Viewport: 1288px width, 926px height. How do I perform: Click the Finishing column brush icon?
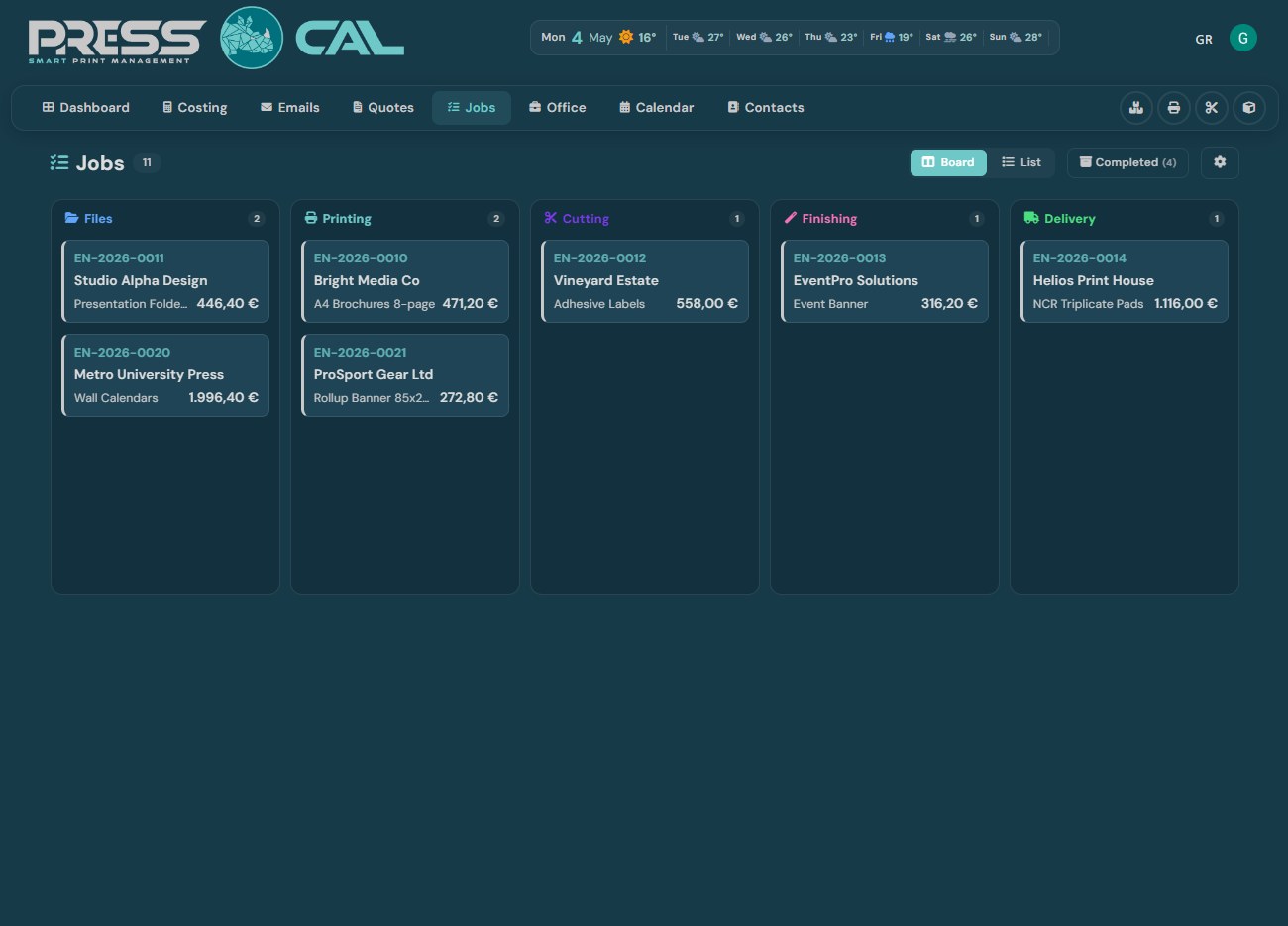click(x=791, y=218)
